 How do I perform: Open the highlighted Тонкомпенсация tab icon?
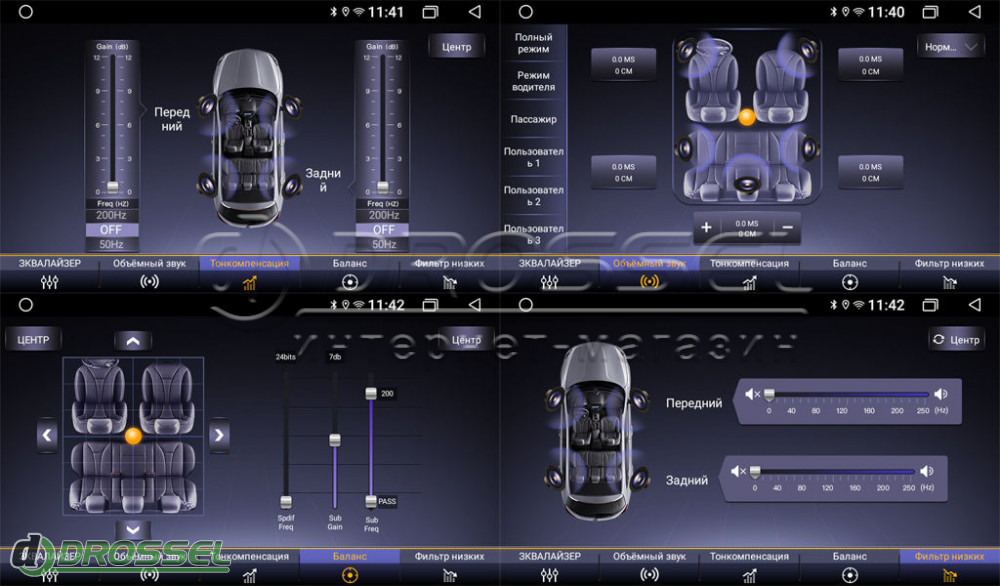(x=249, y=283)
